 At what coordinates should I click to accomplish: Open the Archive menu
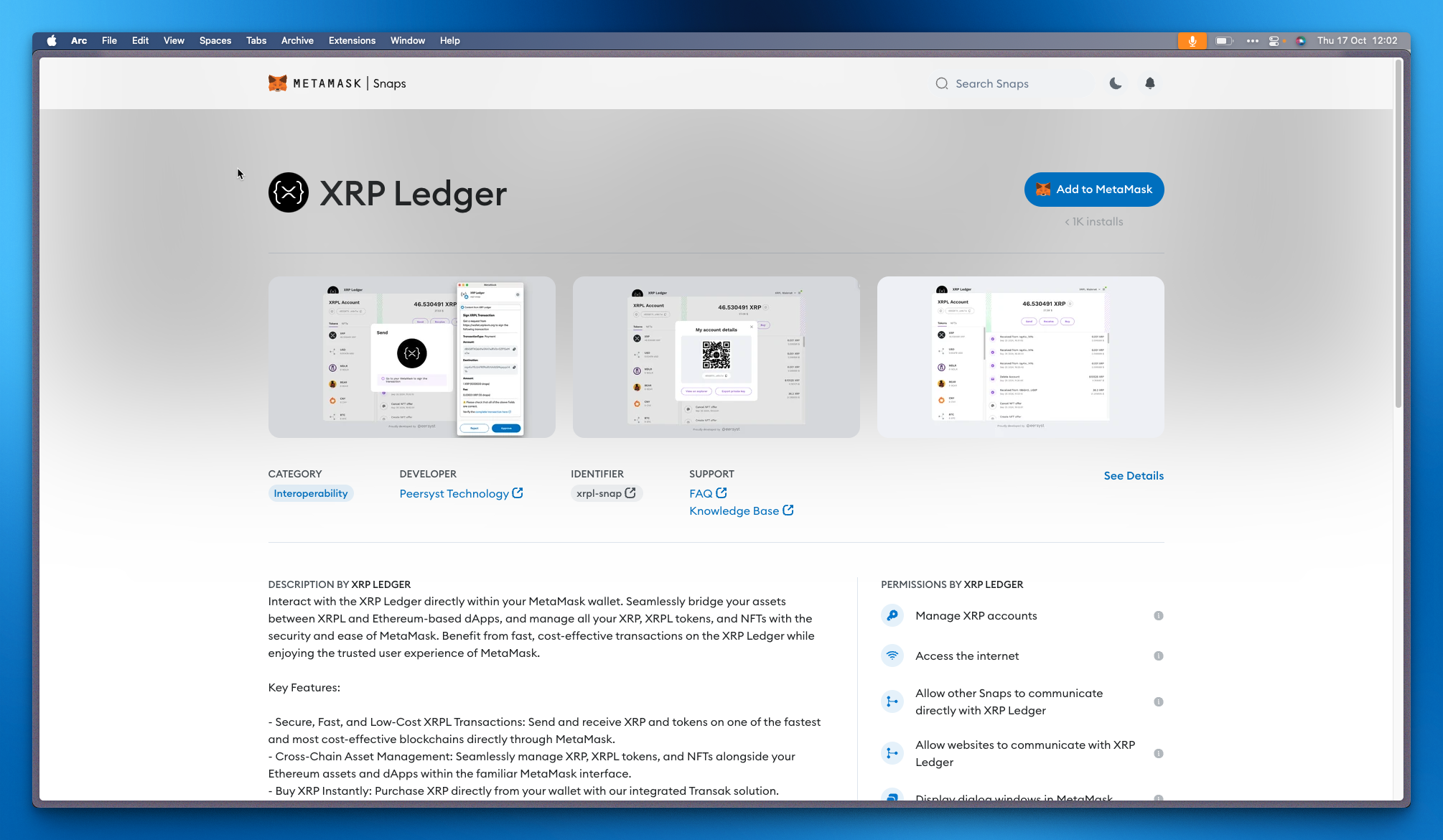pos(297,40)
